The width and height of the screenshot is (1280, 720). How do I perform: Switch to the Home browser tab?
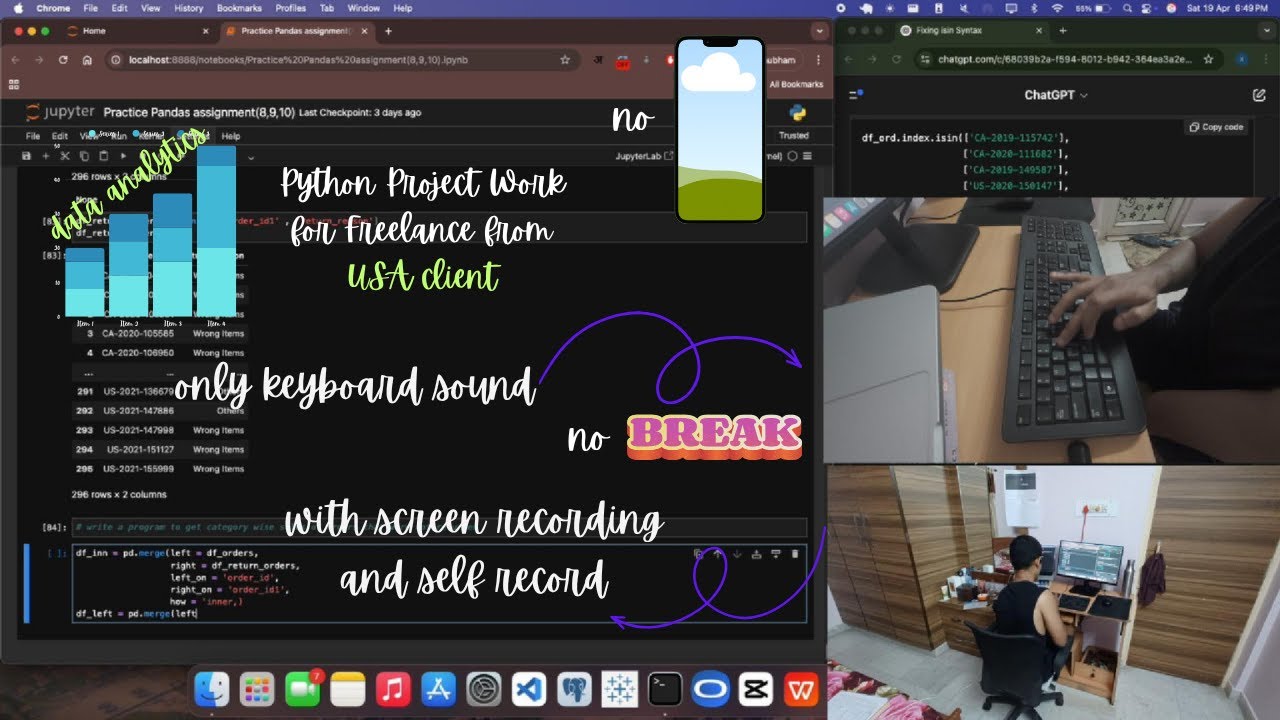[x=138, y=31]
